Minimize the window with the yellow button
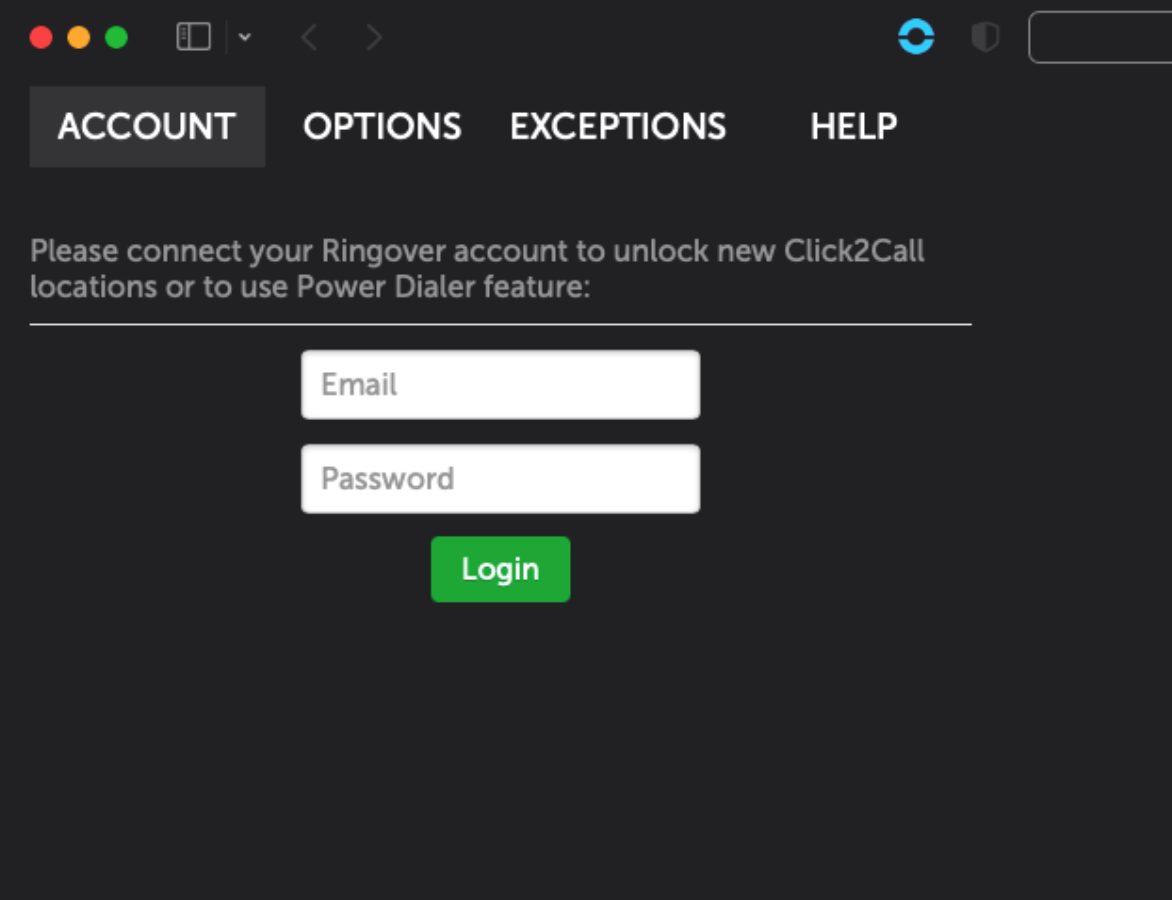The width and height of the screenshot is (1172, 900). 79,38
